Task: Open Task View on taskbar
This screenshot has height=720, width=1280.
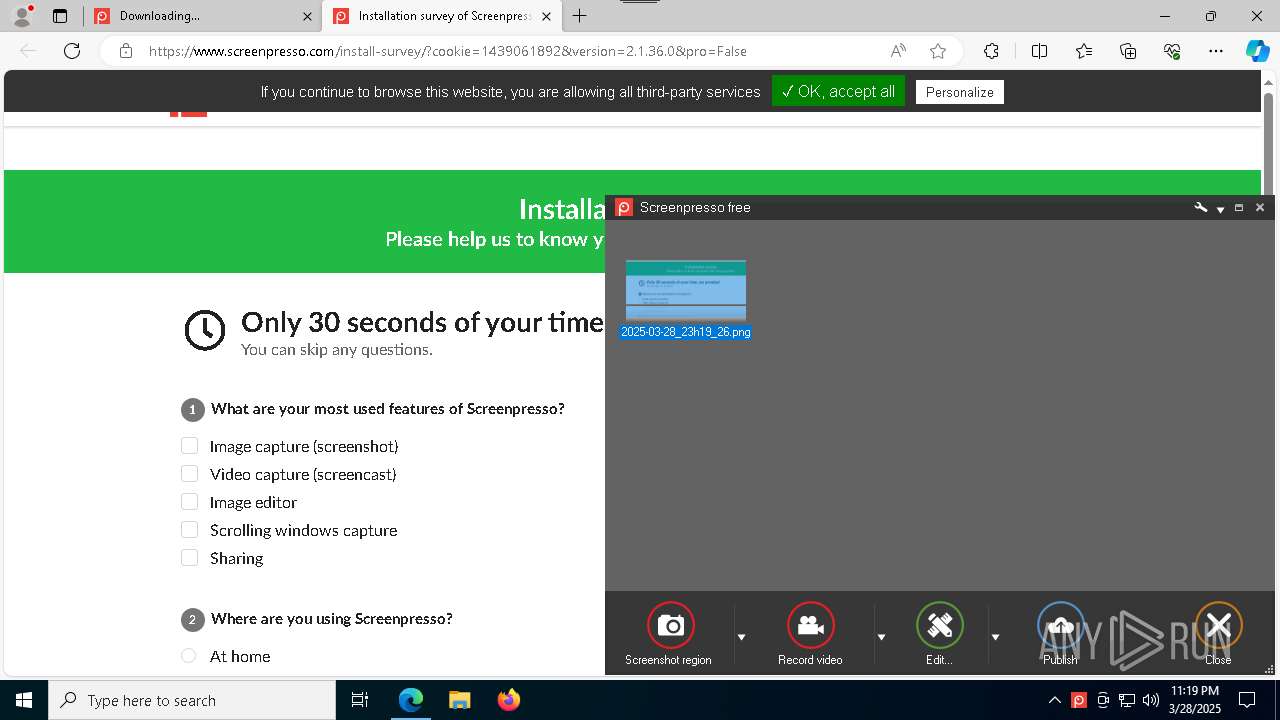Action: pos(360,700)
